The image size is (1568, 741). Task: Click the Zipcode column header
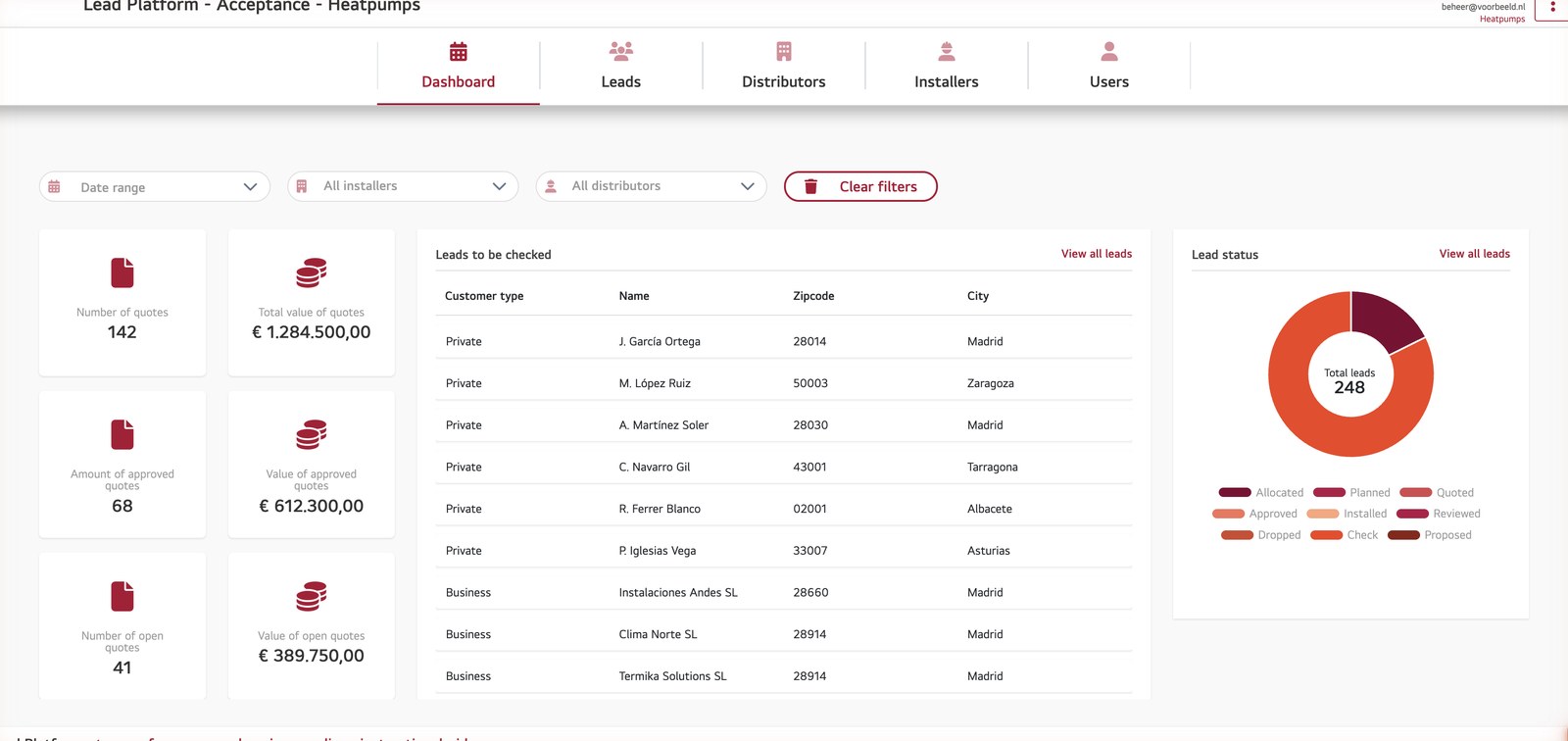pos(813,296)
